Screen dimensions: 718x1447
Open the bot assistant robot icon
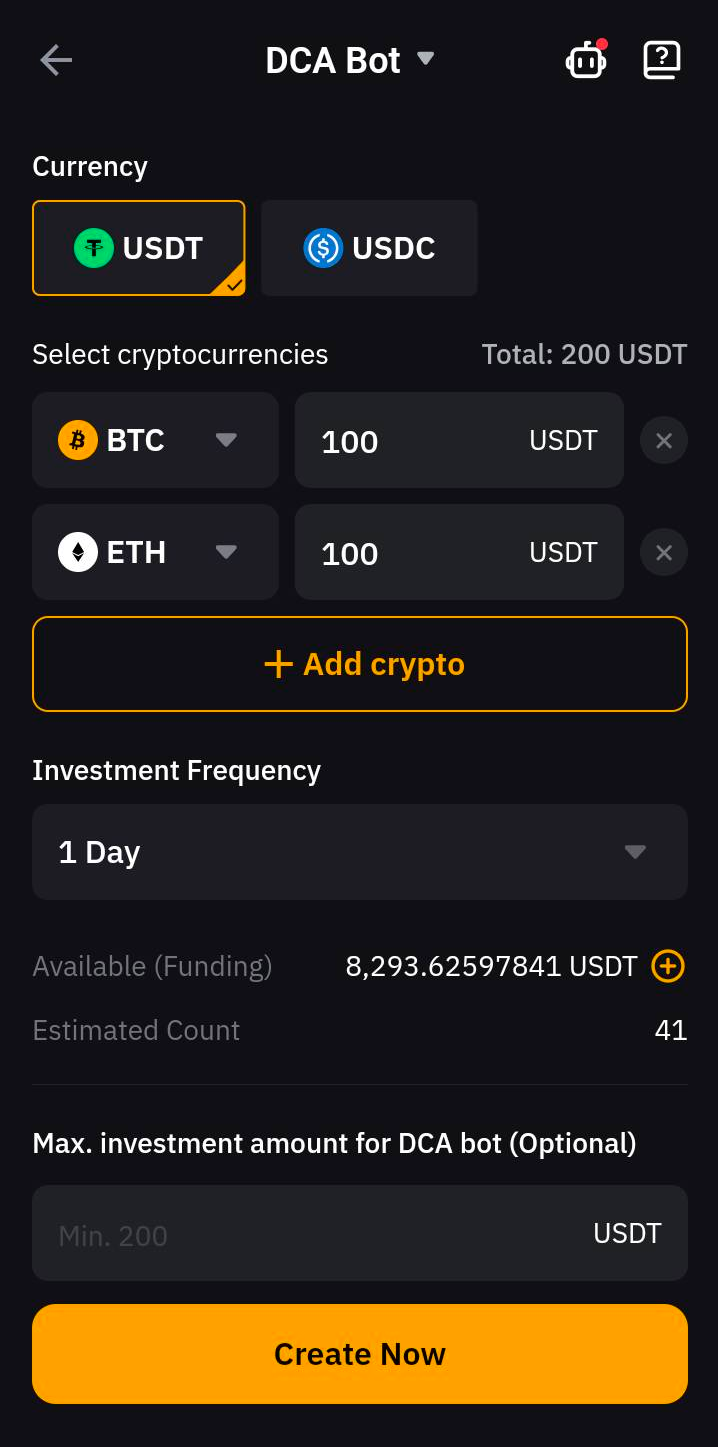pyautogui.click(x=585, y=61)
